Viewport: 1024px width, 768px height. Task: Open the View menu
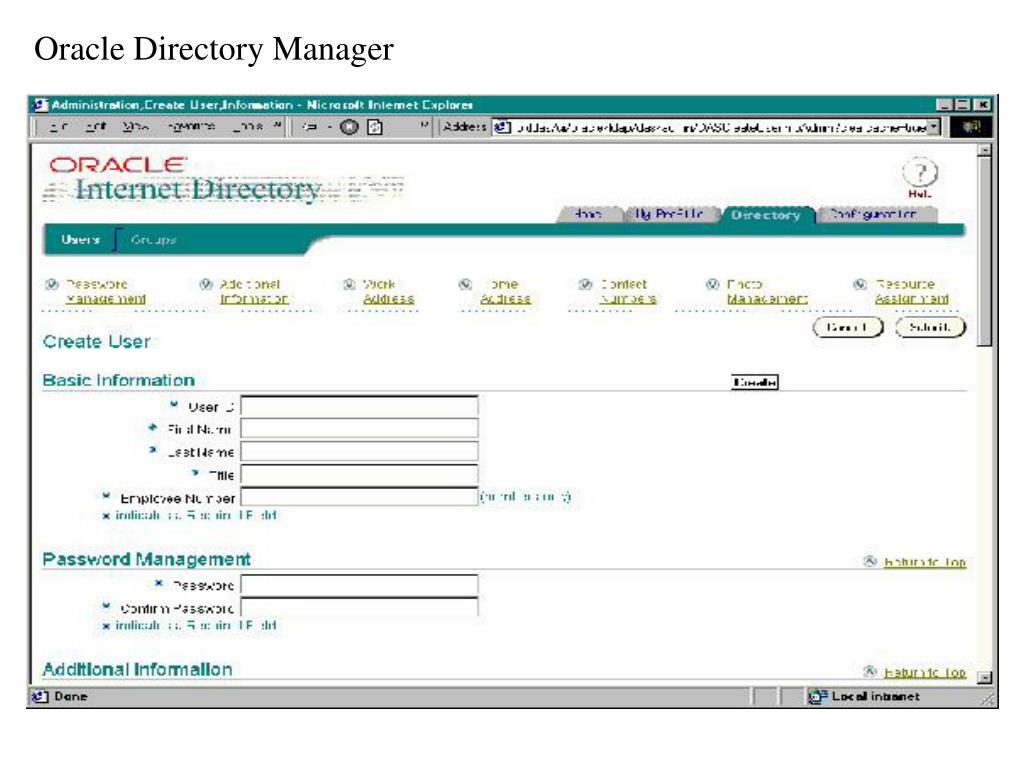136,127
